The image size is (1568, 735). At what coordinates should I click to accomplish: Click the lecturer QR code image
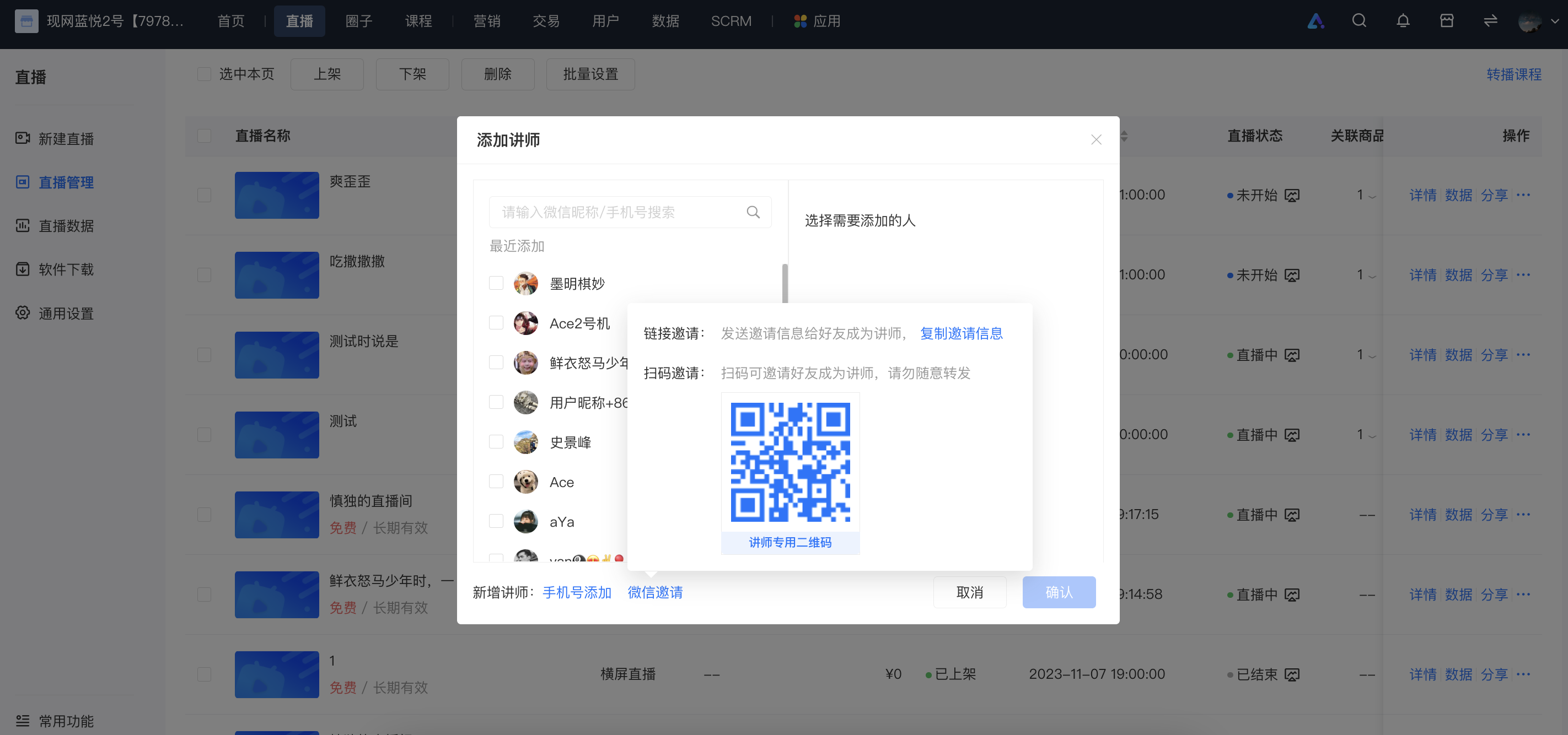point(790,462)
